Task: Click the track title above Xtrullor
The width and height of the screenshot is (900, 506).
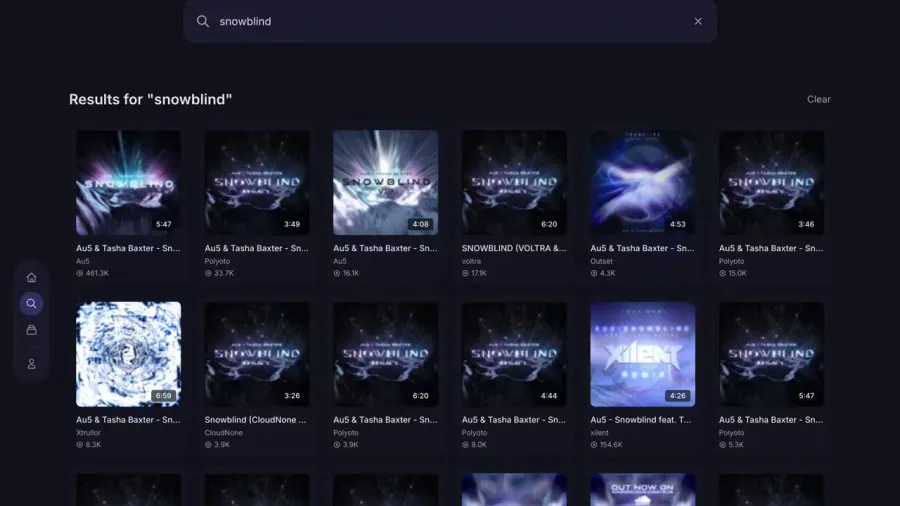Action: (x=128, y=420)
